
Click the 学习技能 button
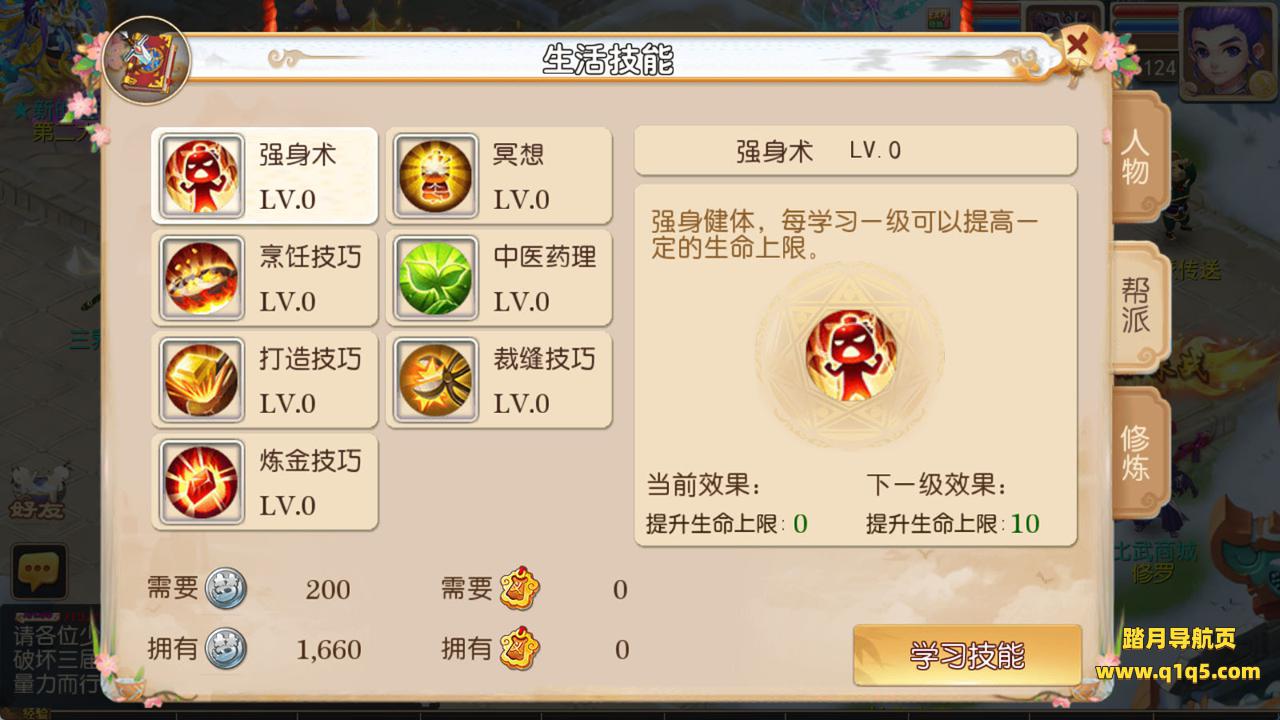(967, 655)
